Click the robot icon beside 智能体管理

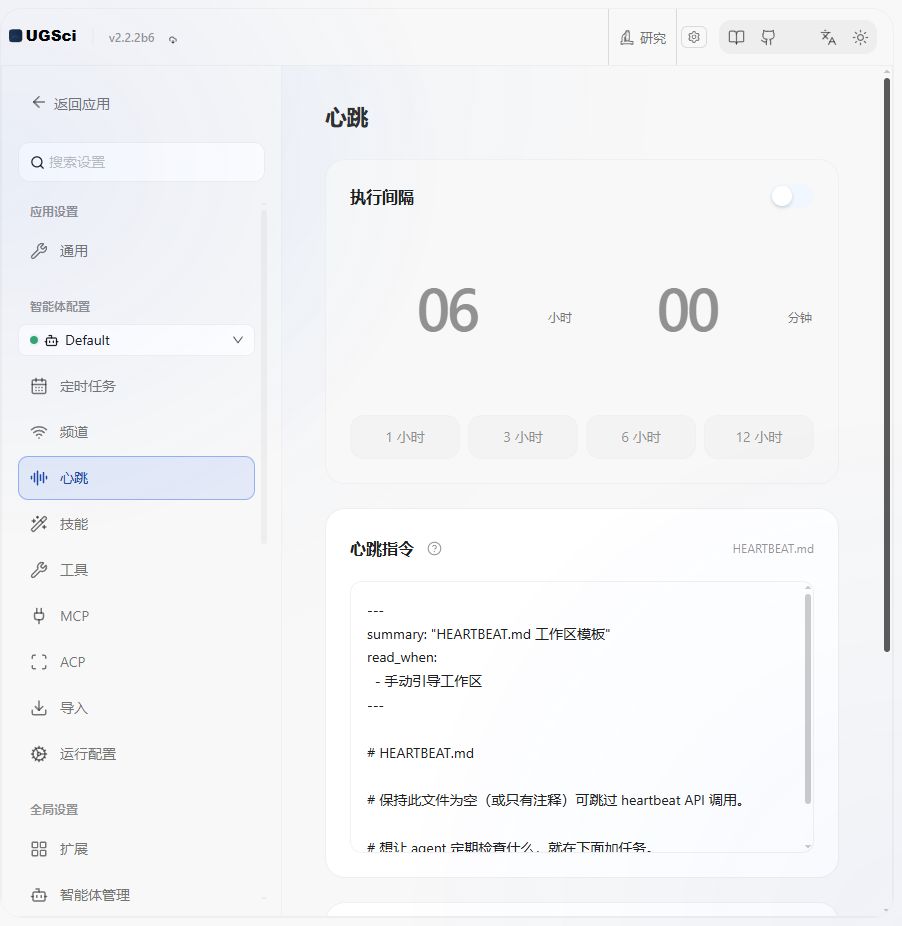pos(39,895)
